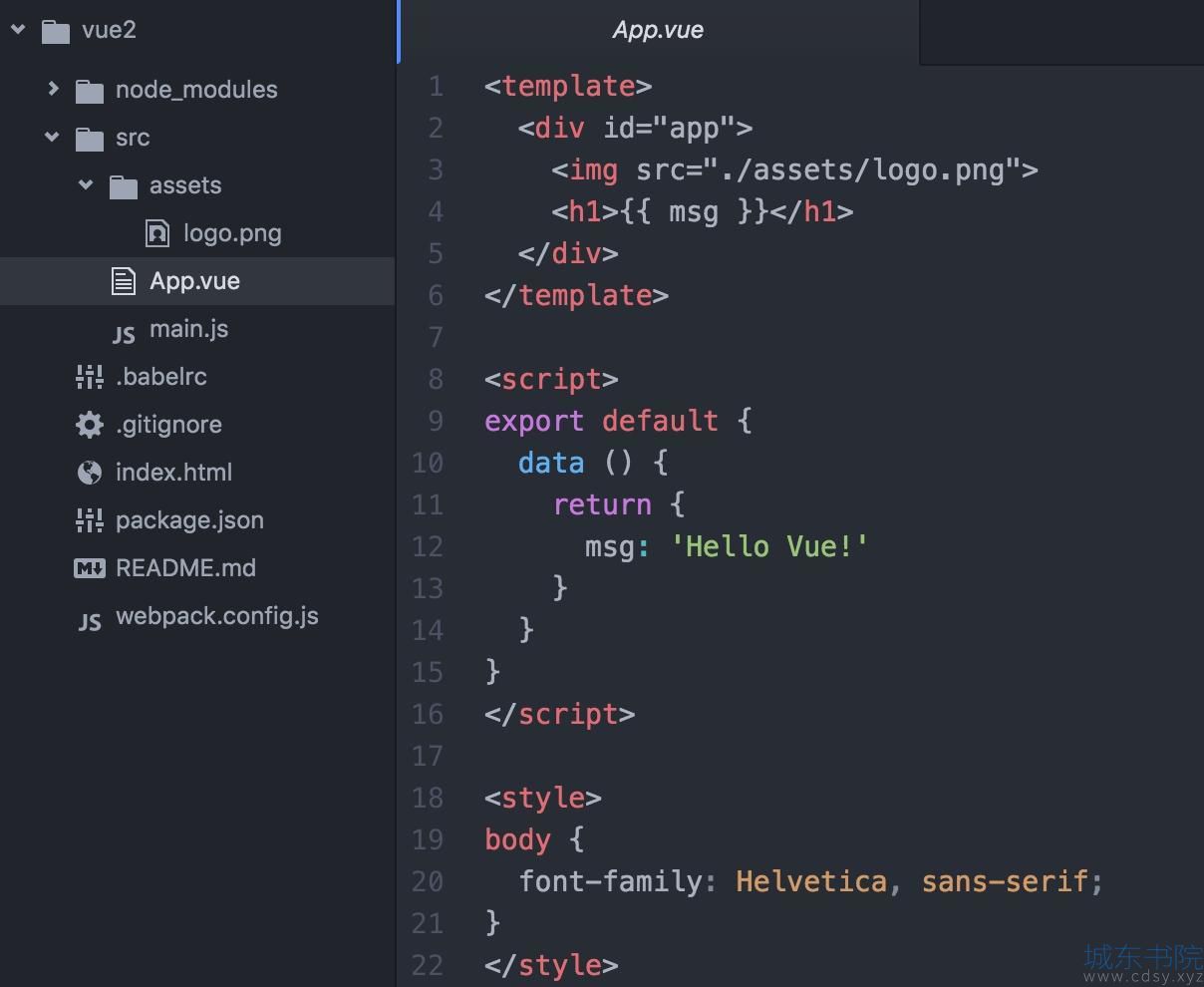The image size is (1204, 987).
Task: Click the data function name
Action: click(551, 464)
